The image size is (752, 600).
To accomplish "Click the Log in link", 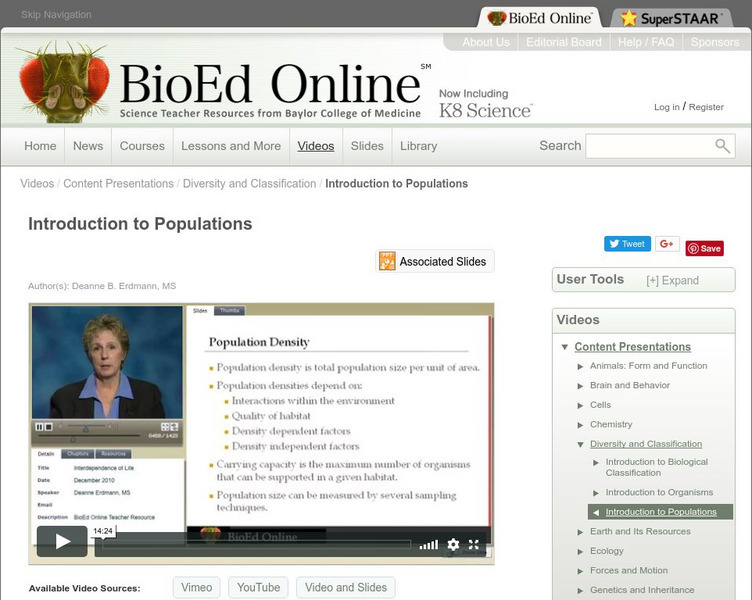I will tap(667, 107).
